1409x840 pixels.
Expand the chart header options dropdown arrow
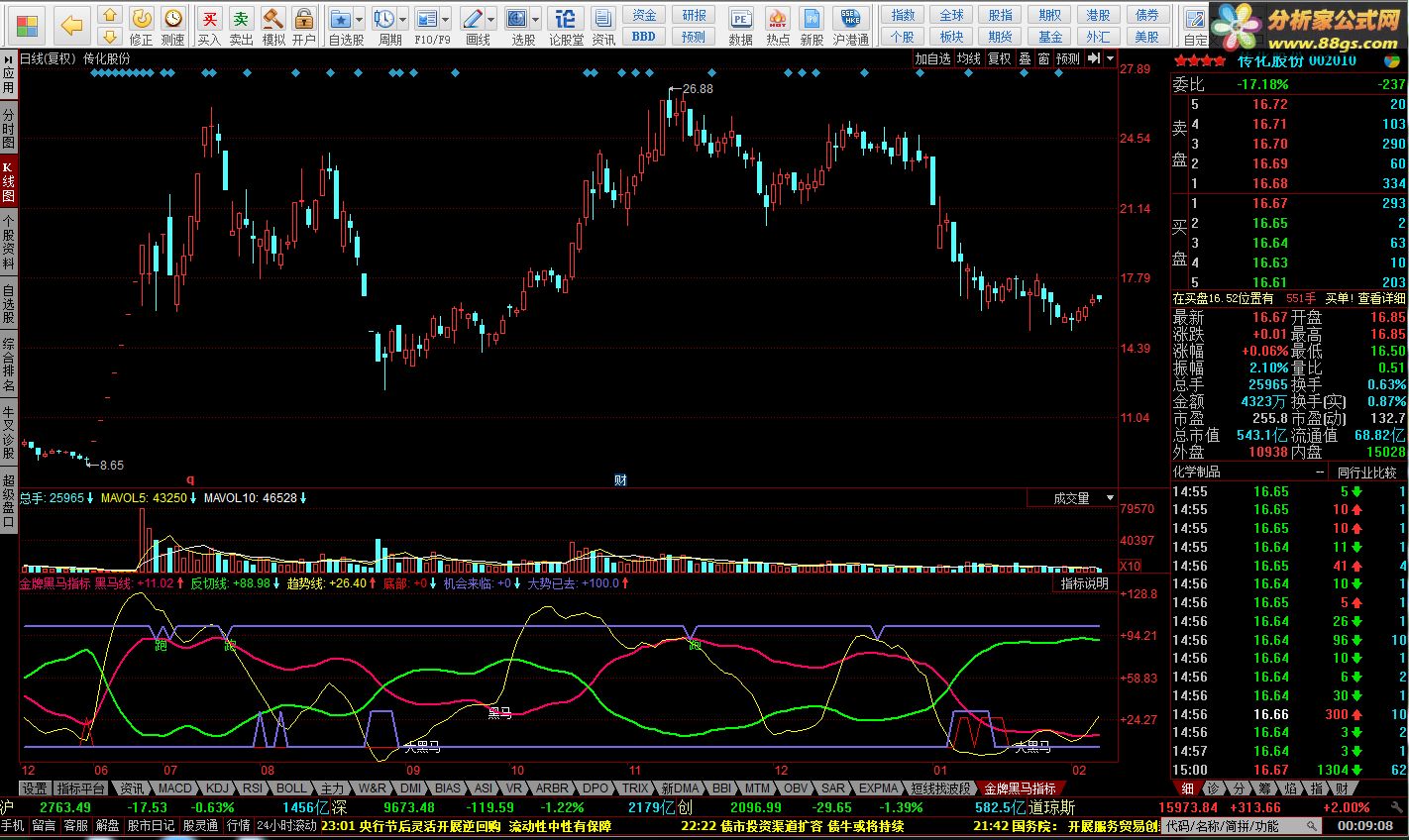tap(1110, 58)
